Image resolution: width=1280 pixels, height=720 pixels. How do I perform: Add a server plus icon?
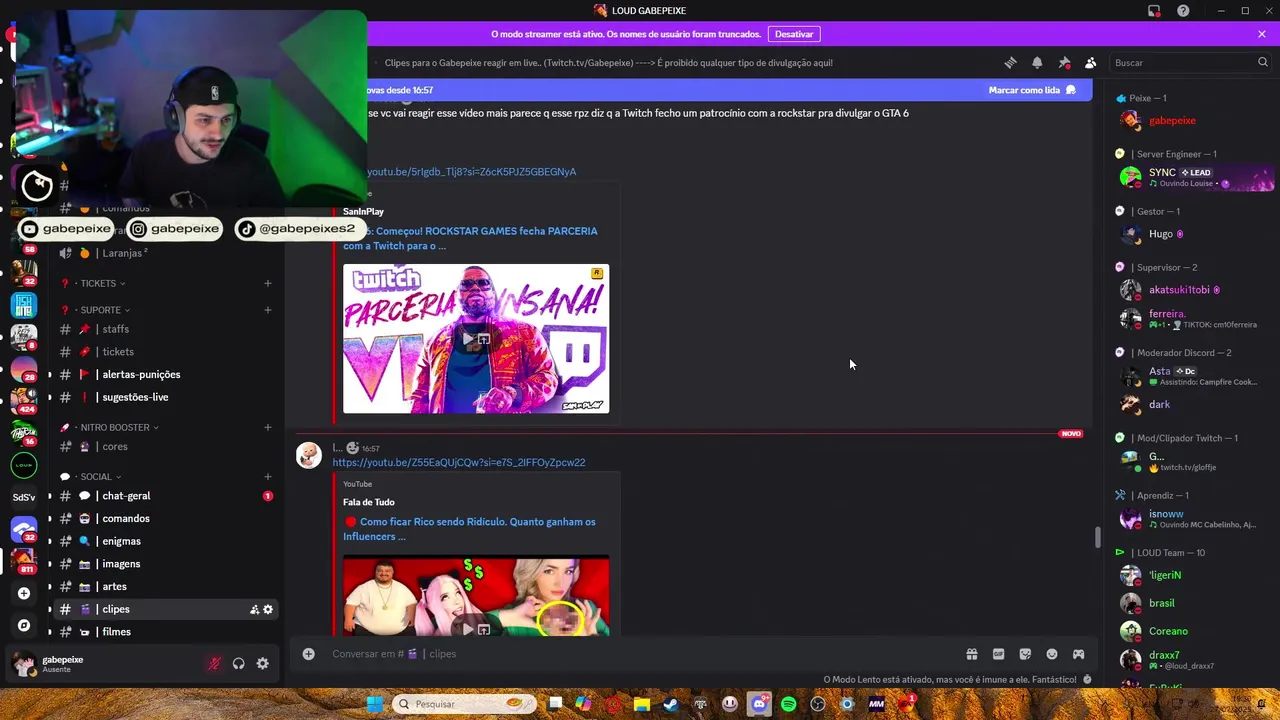click(24, 593)
